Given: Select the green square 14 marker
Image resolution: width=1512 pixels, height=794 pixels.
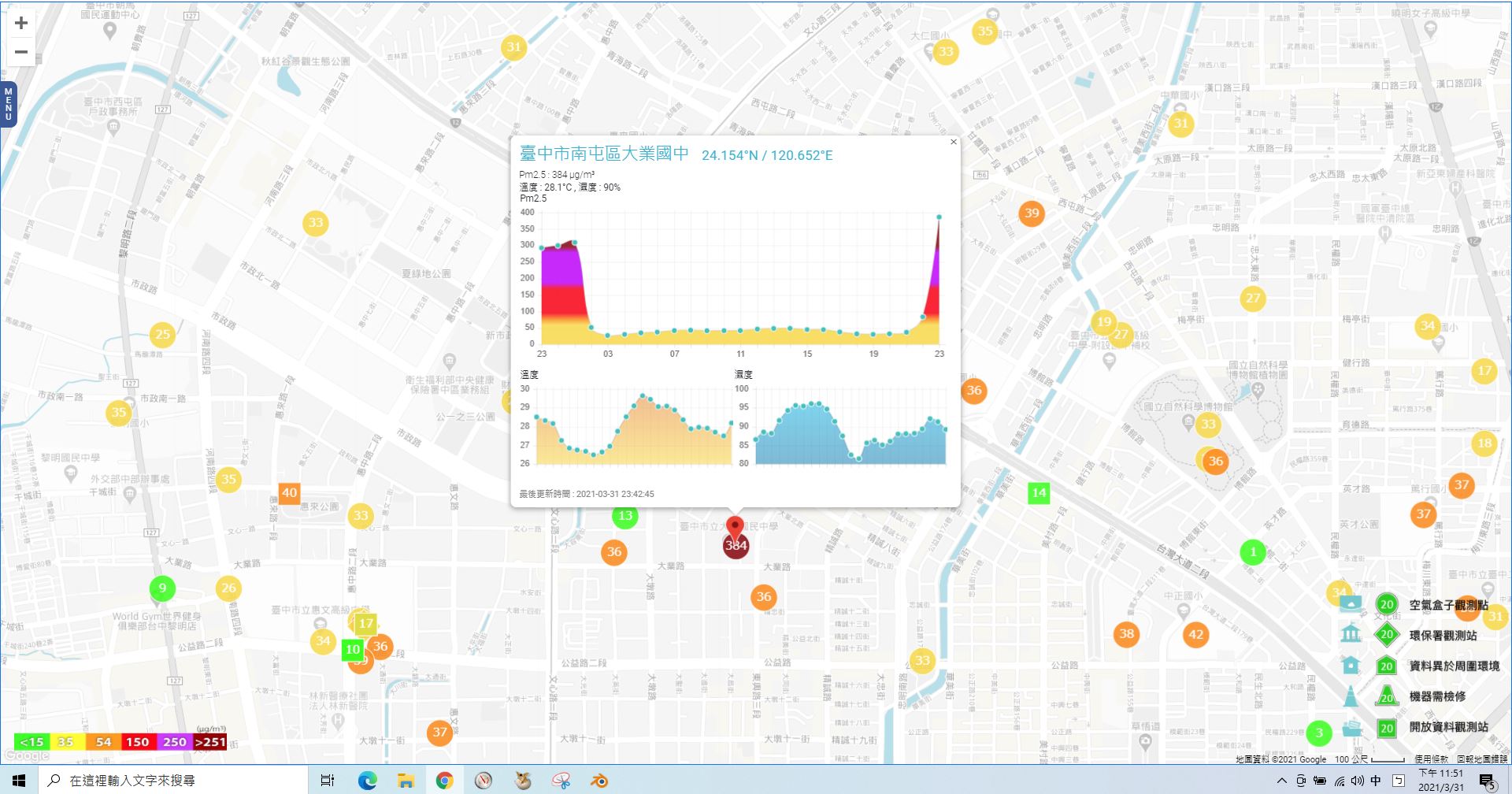Looking at the screenshot, I should [x=1039, y=493].
